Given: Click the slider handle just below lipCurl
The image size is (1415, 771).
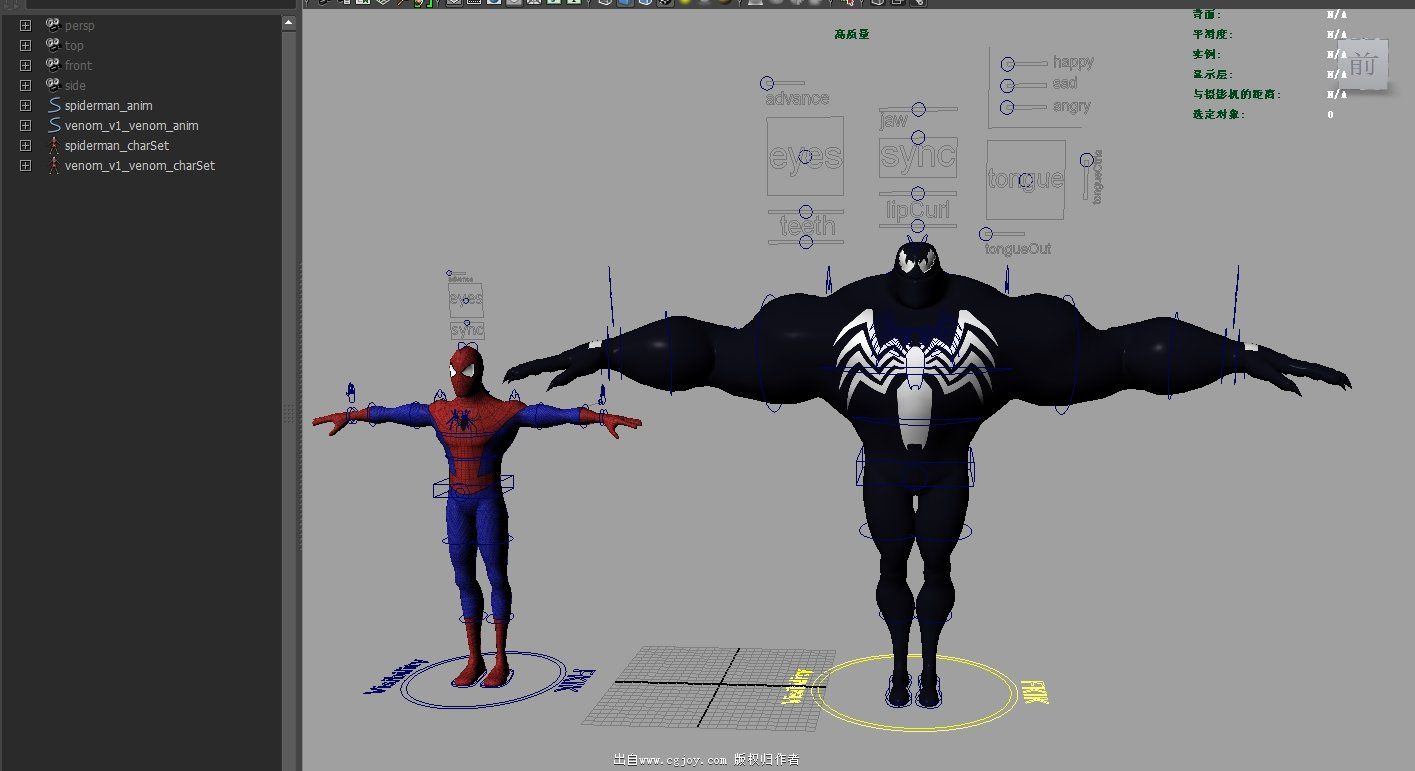Looking at the screenshot, I should (x=919, y=225).
